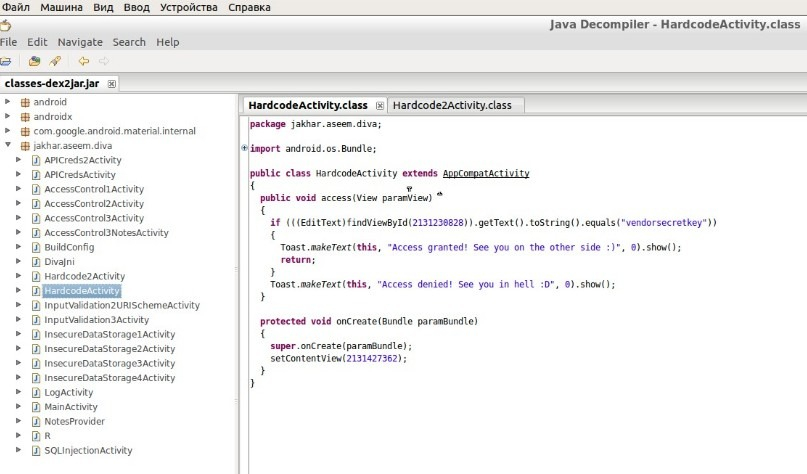Screen dimensions: 807x474
Task: Click the BuildConfig class icon
Action: pos(36,247)
